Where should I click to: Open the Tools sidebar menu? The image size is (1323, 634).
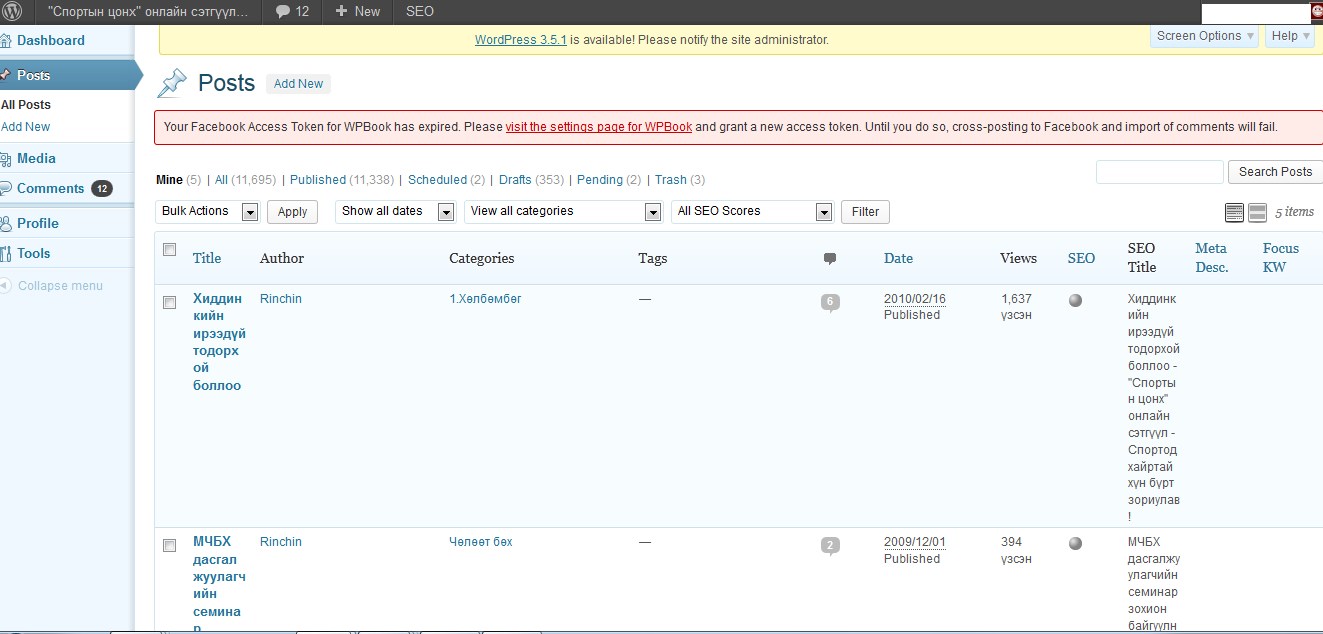click(x=33, y=253)
